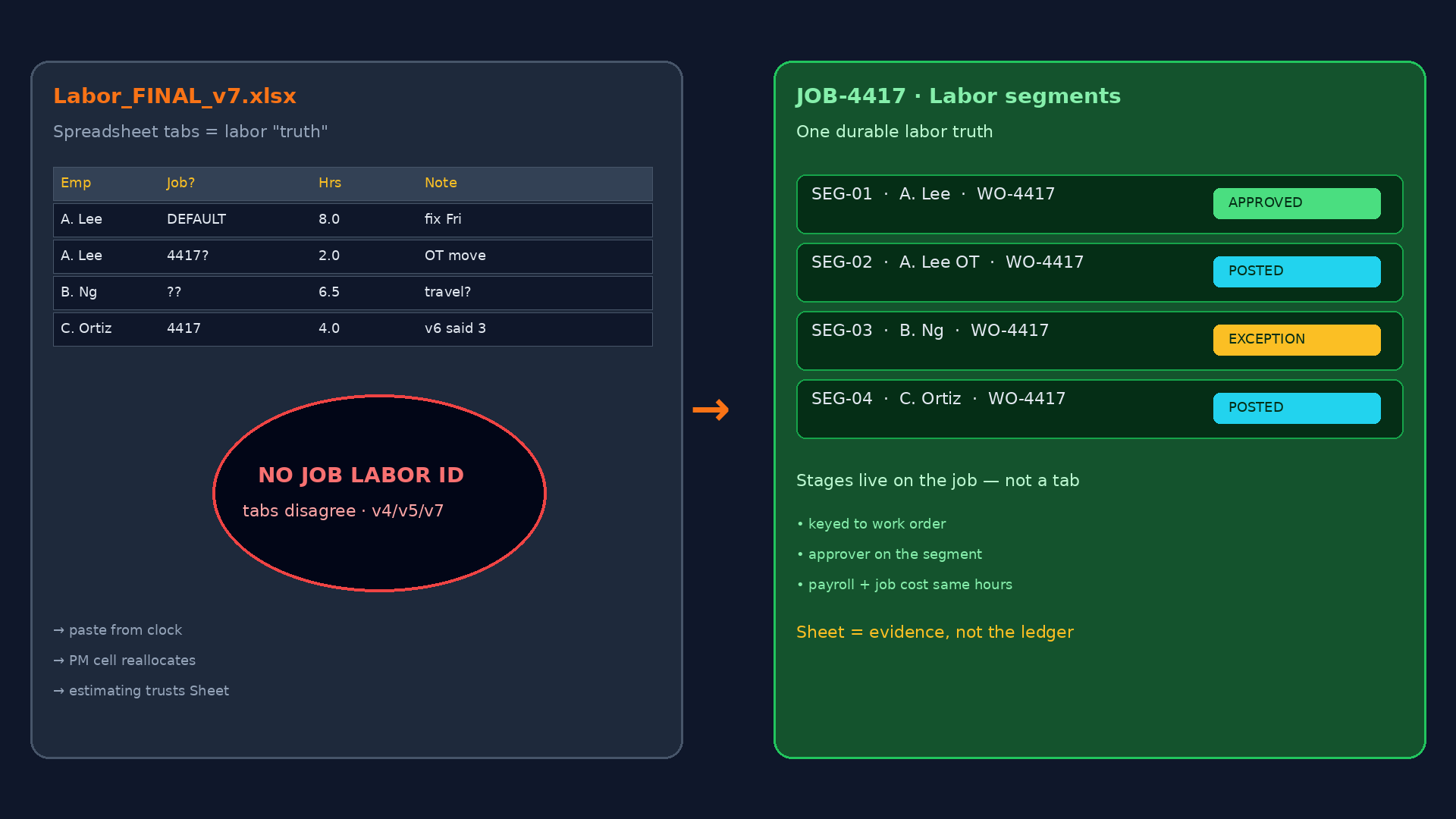Click the Labor_FINAL_v7.xlsx title
This screenshot has width=1456, height=819.
174,96
